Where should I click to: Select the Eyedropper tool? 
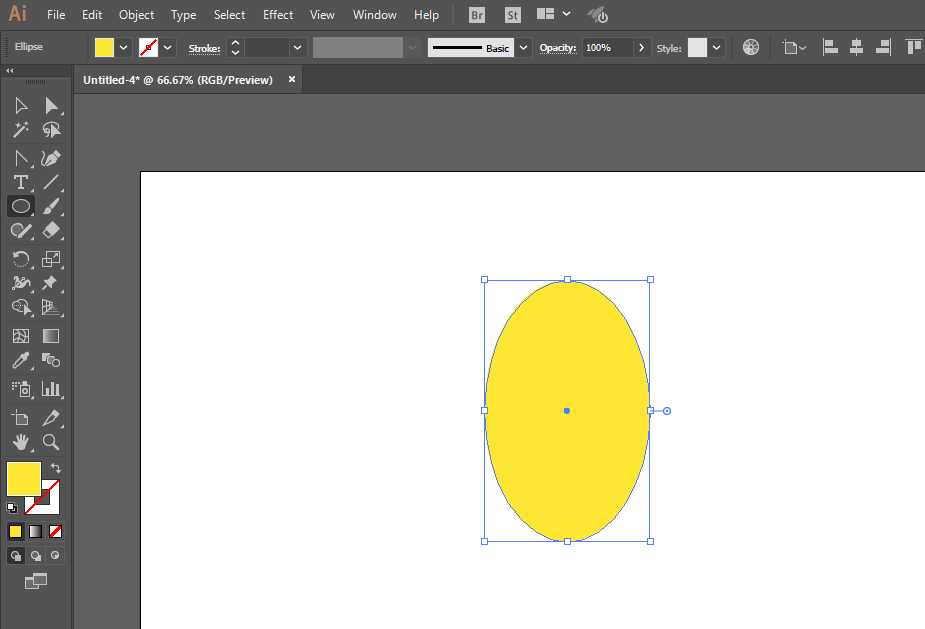tap(20, 361)
